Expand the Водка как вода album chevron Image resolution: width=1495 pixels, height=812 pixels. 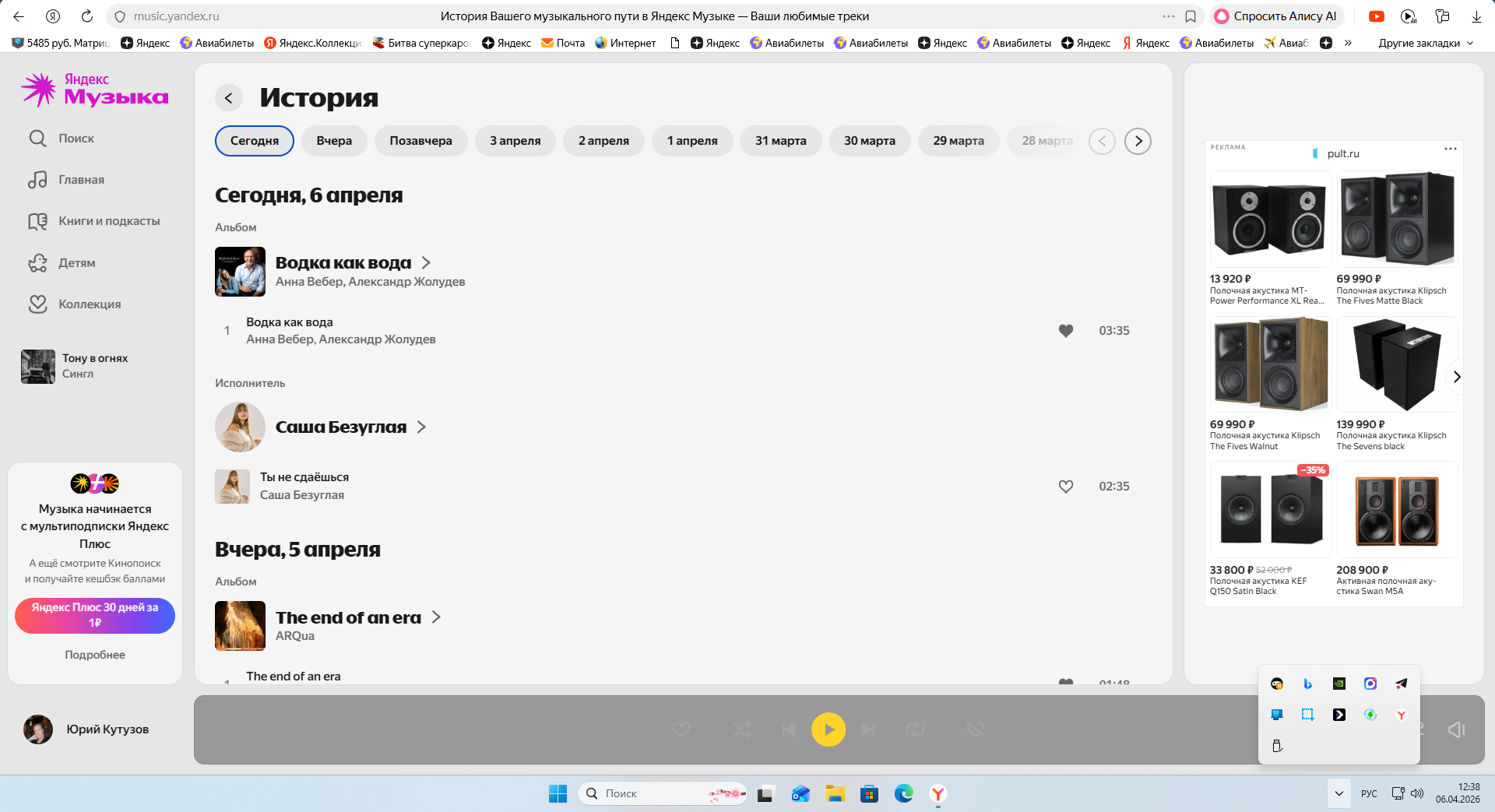426,263
